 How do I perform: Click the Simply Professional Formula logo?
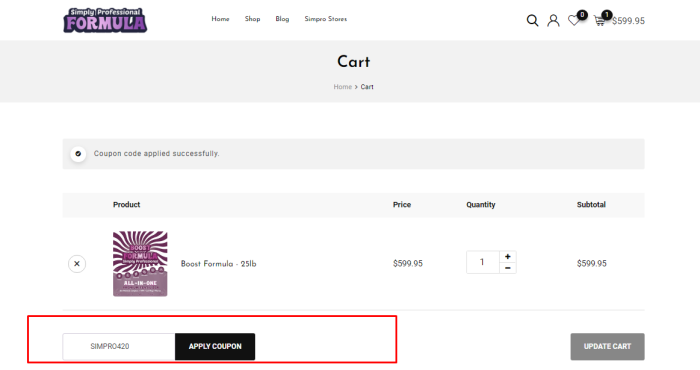coord(105,20)
